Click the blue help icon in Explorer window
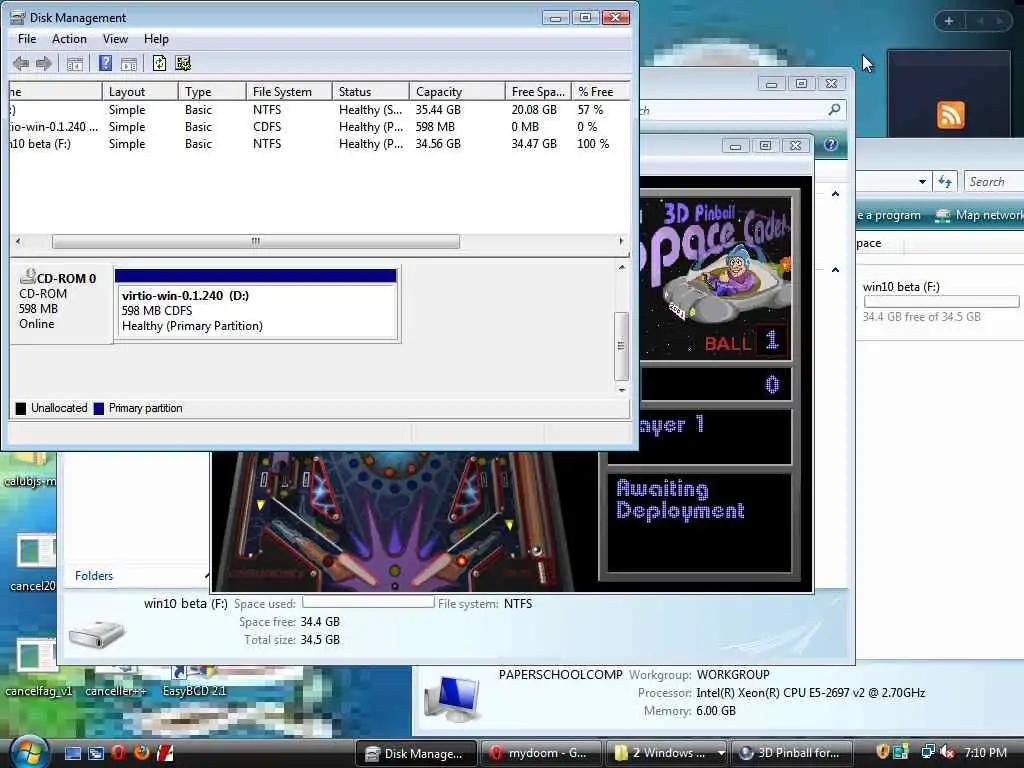Image resolution: width=1024 pixels, height=768 pixels. 831,144
